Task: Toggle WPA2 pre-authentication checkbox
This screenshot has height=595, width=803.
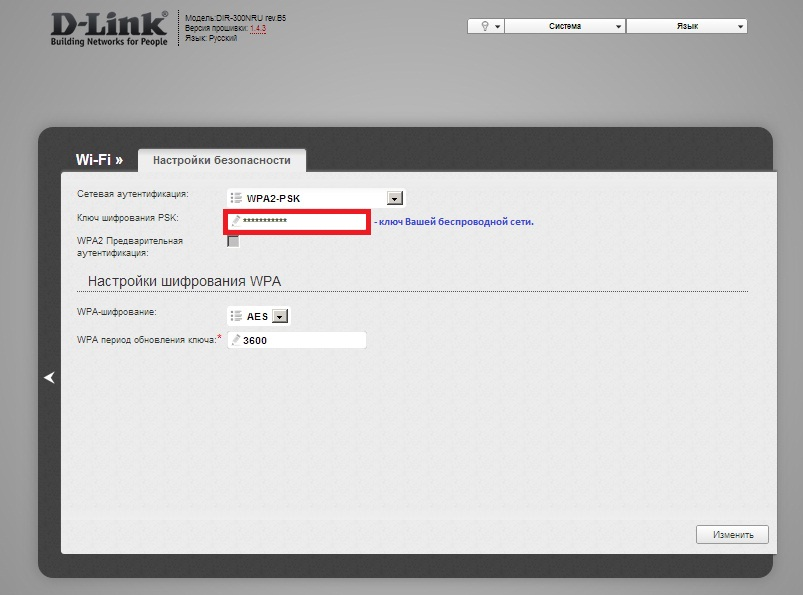Action: (233, 241)
